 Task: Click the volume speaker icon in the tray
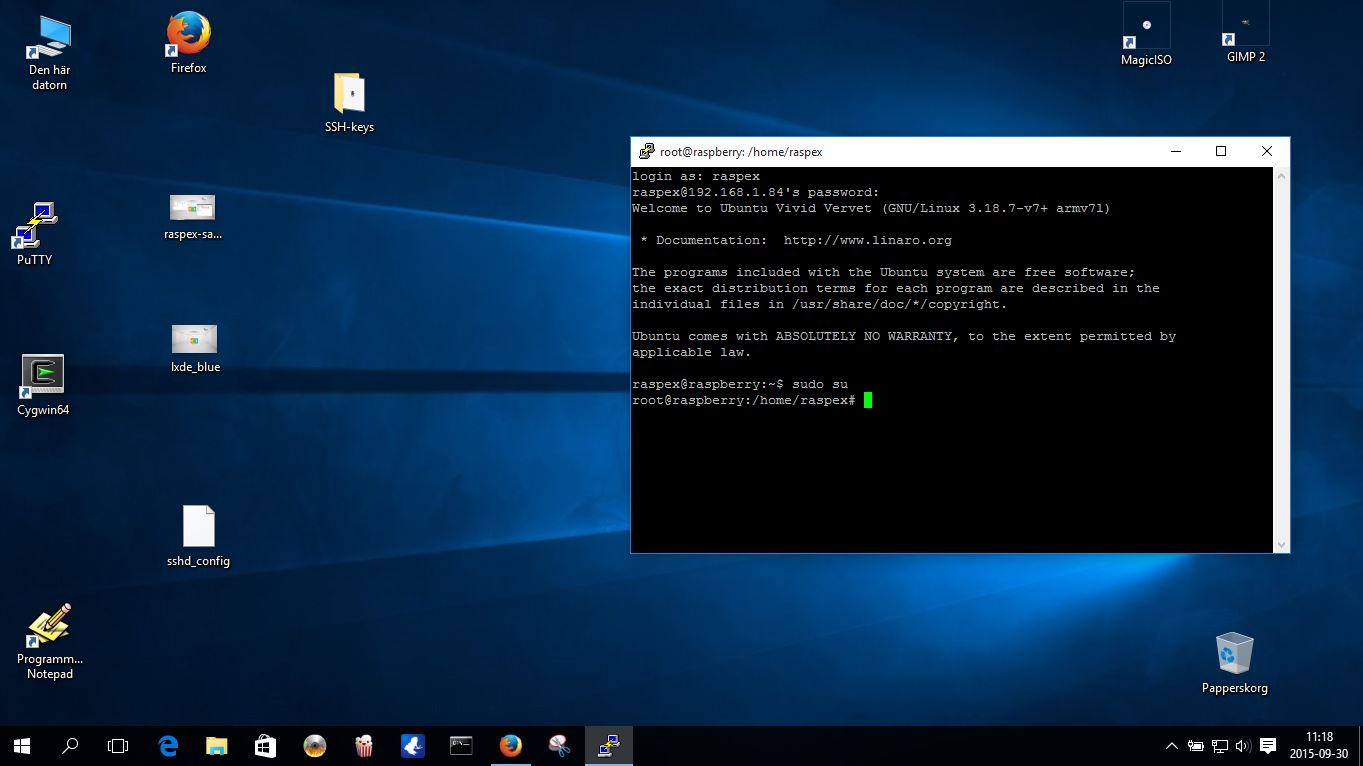click(1243, 746)
